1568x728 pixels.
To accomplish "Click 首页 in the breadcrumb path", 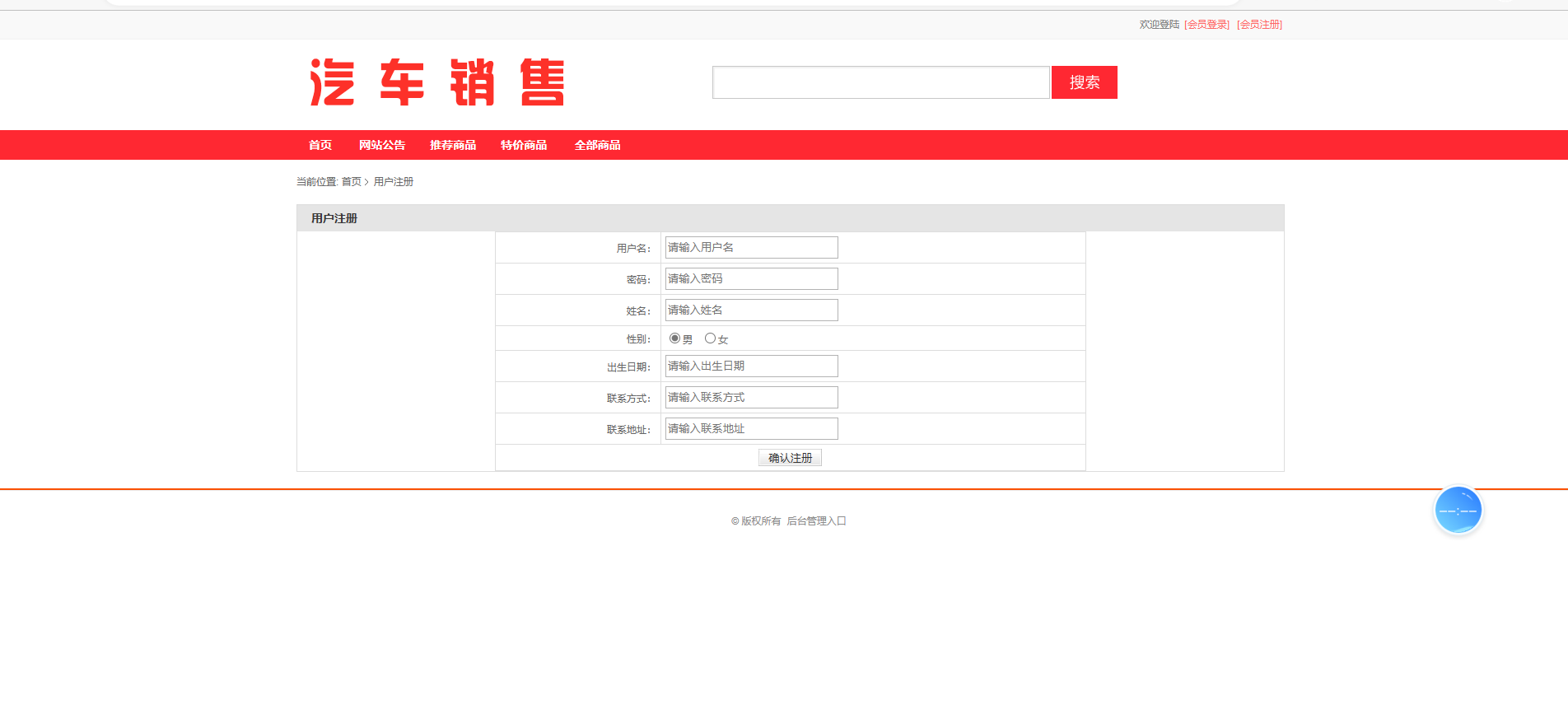I will pyautogui.click(x=351, y=182).
